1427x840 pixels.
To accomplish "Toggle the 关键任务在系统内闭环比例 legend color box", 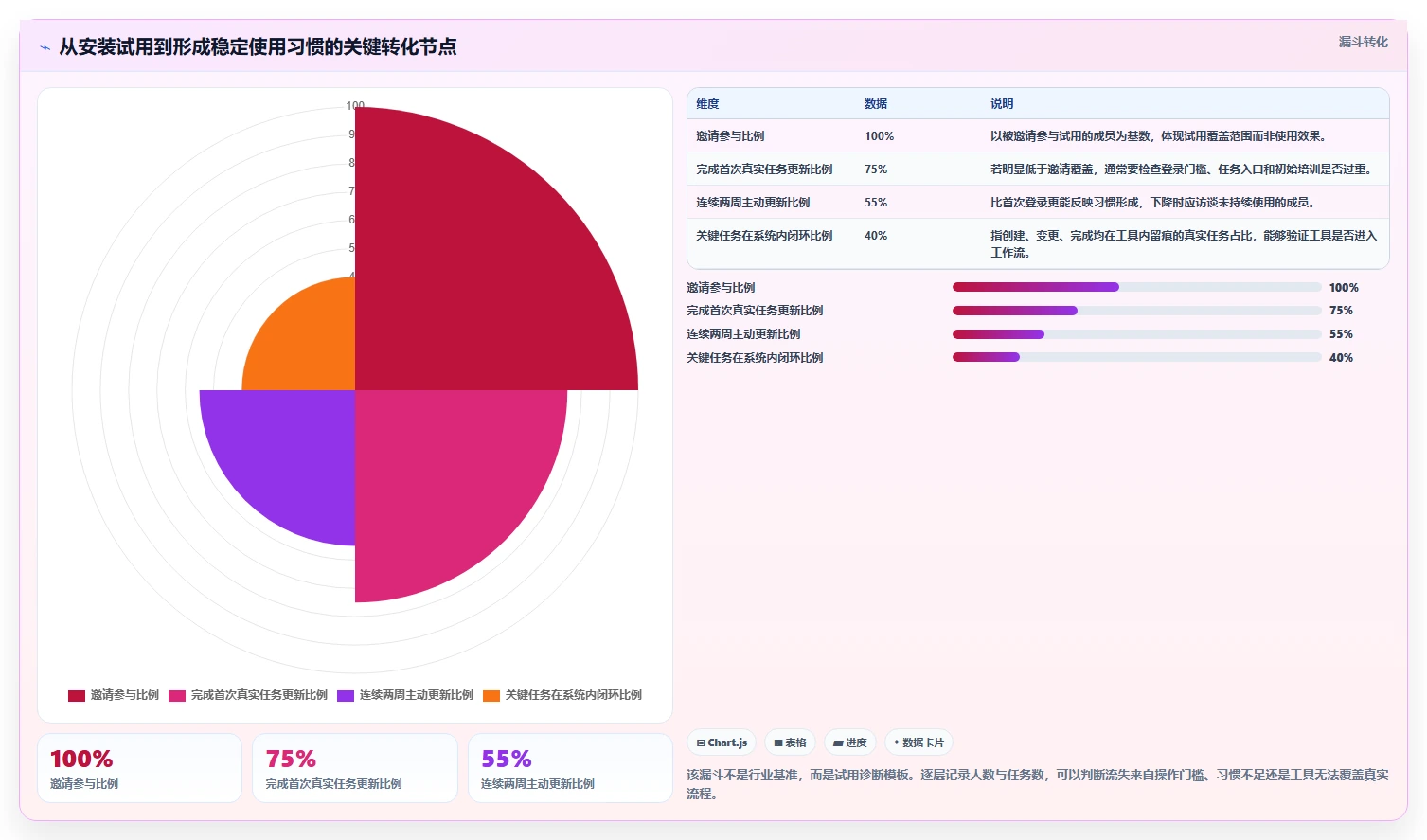I will [x=491, y=695].
